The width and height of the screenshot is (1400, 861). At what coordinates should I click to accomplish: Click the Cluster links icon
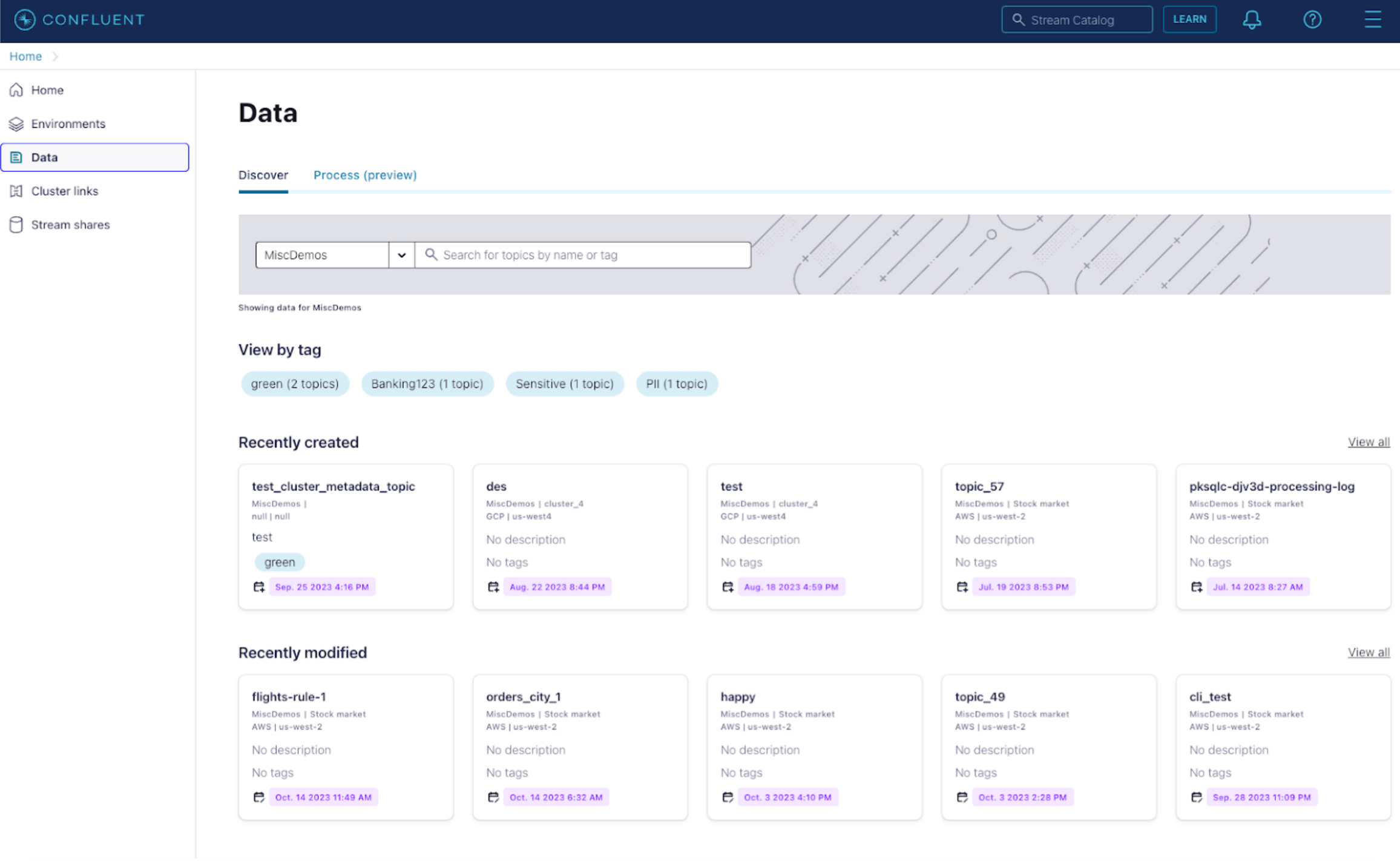[x=16, y=191]
